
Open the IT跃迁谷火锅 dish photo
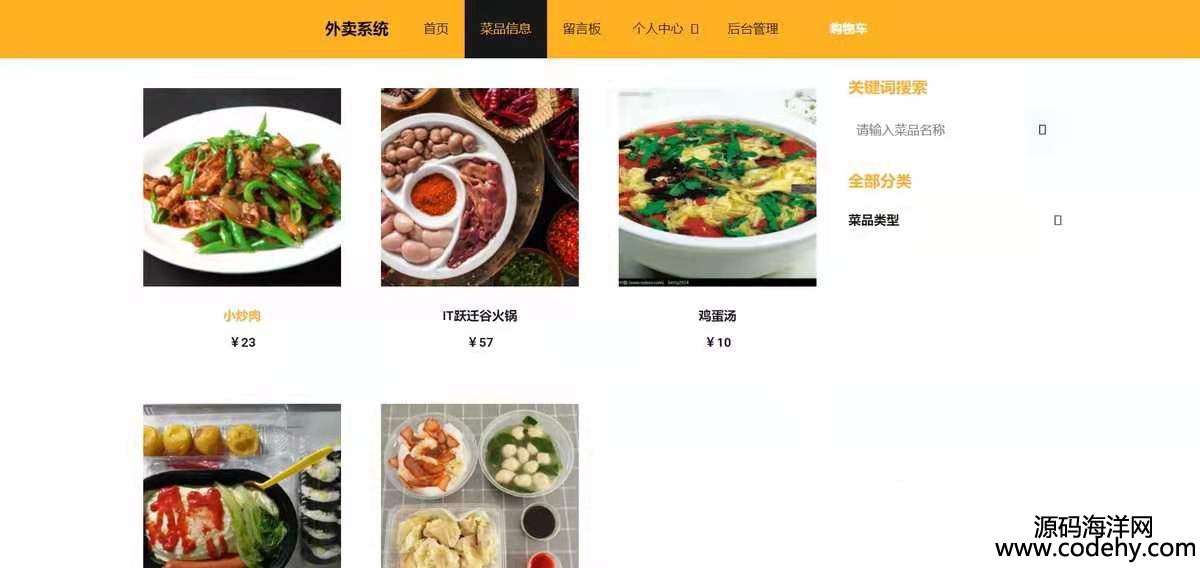[480, 187]
